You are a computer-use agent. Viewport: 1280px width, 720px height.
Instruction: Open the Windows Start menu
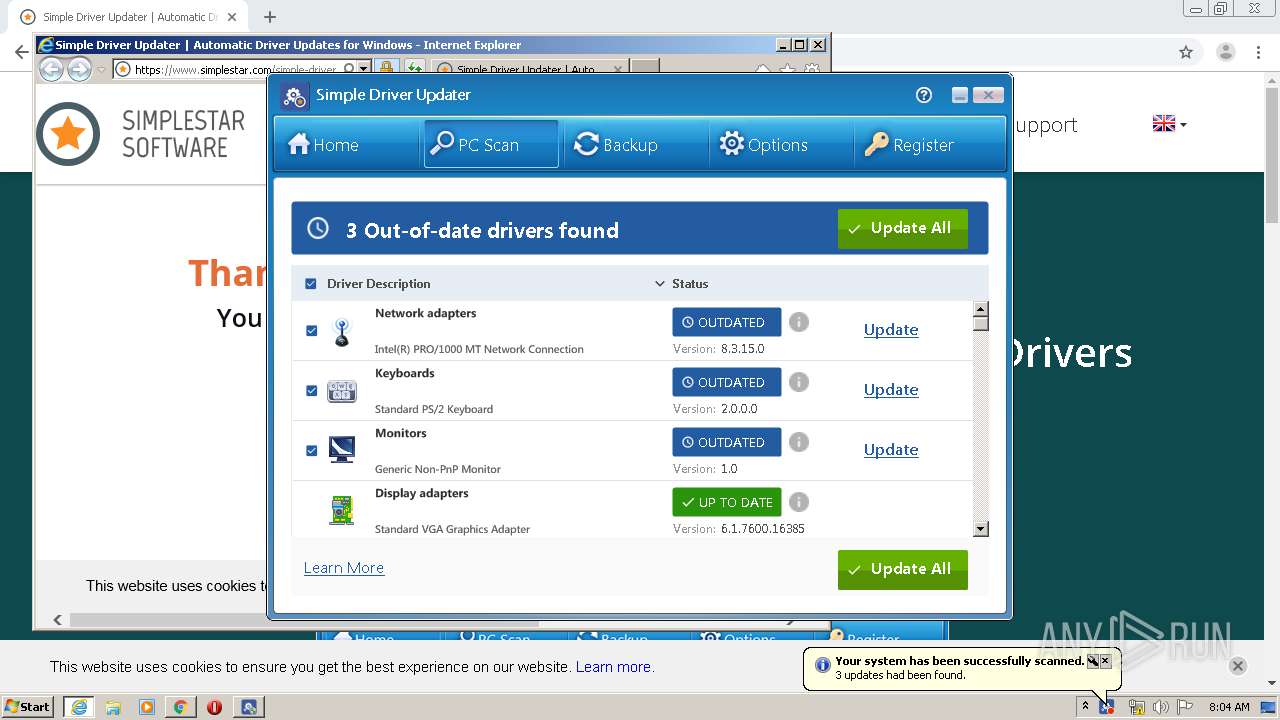pos(27,707)
